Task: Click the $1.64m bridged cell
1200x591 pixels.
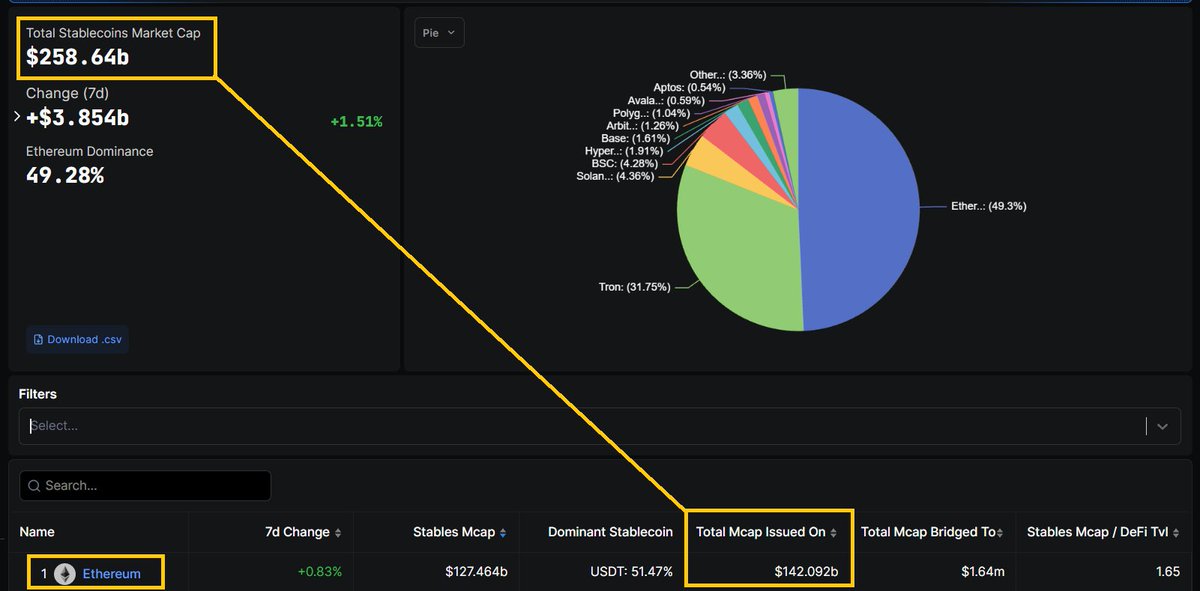Action: point(983,573)
